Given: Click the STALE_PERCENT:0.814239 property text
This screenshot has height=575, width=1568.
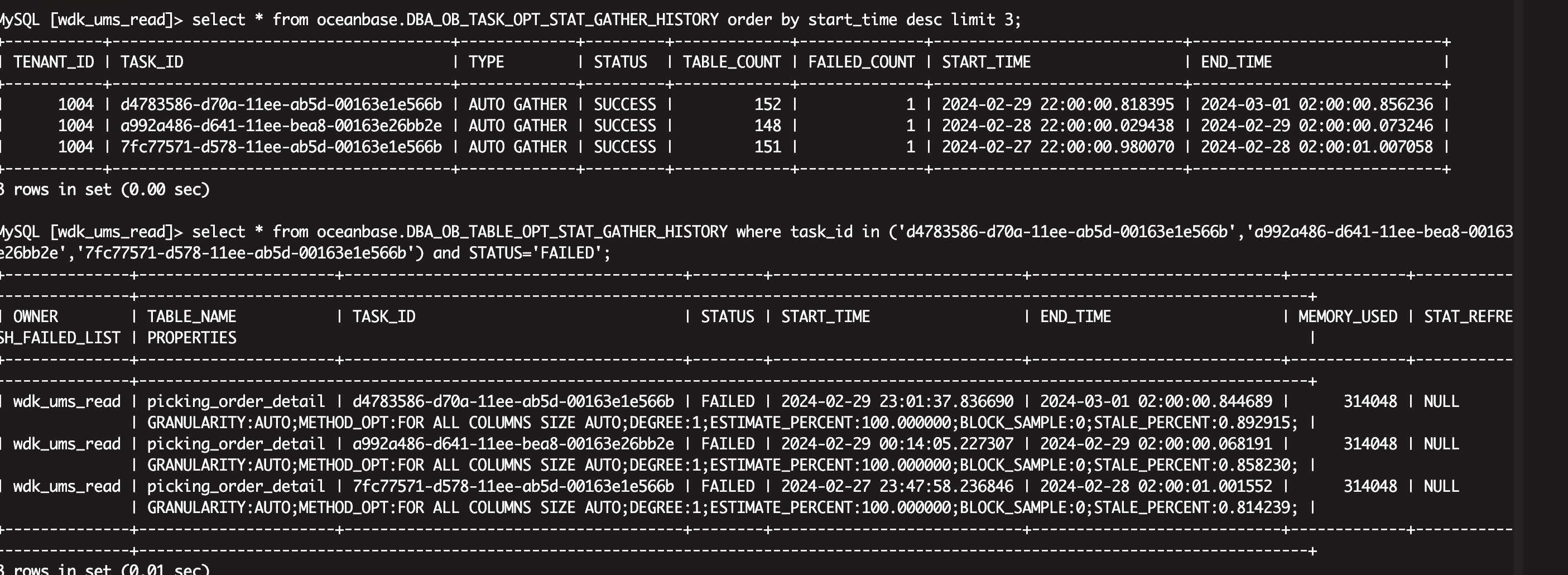Looking at the screenshot, I should coord(1194,508).
